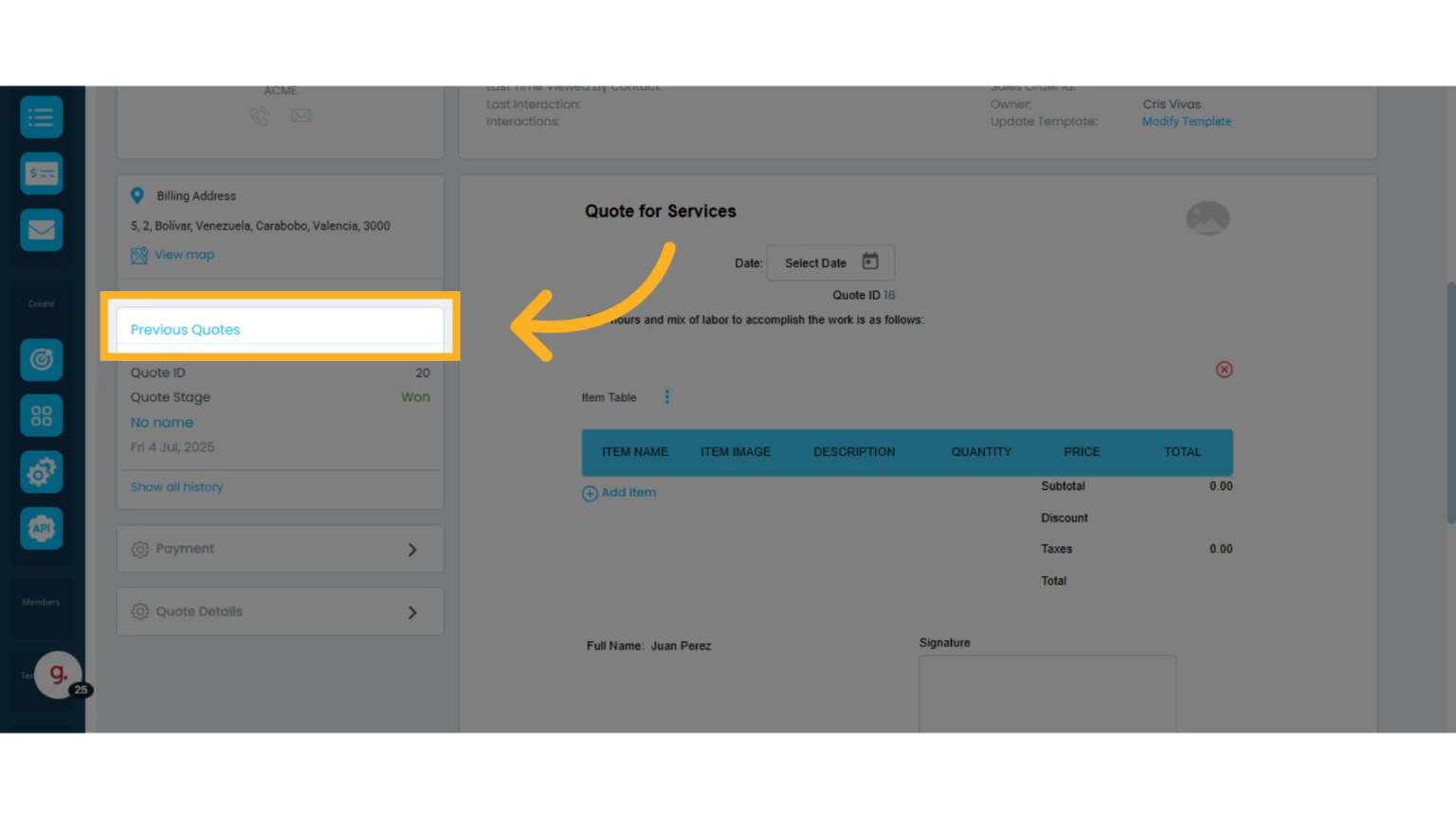1456x819 pixels.
Task: Open the API sidebar icon
Action: pos(41,528)
